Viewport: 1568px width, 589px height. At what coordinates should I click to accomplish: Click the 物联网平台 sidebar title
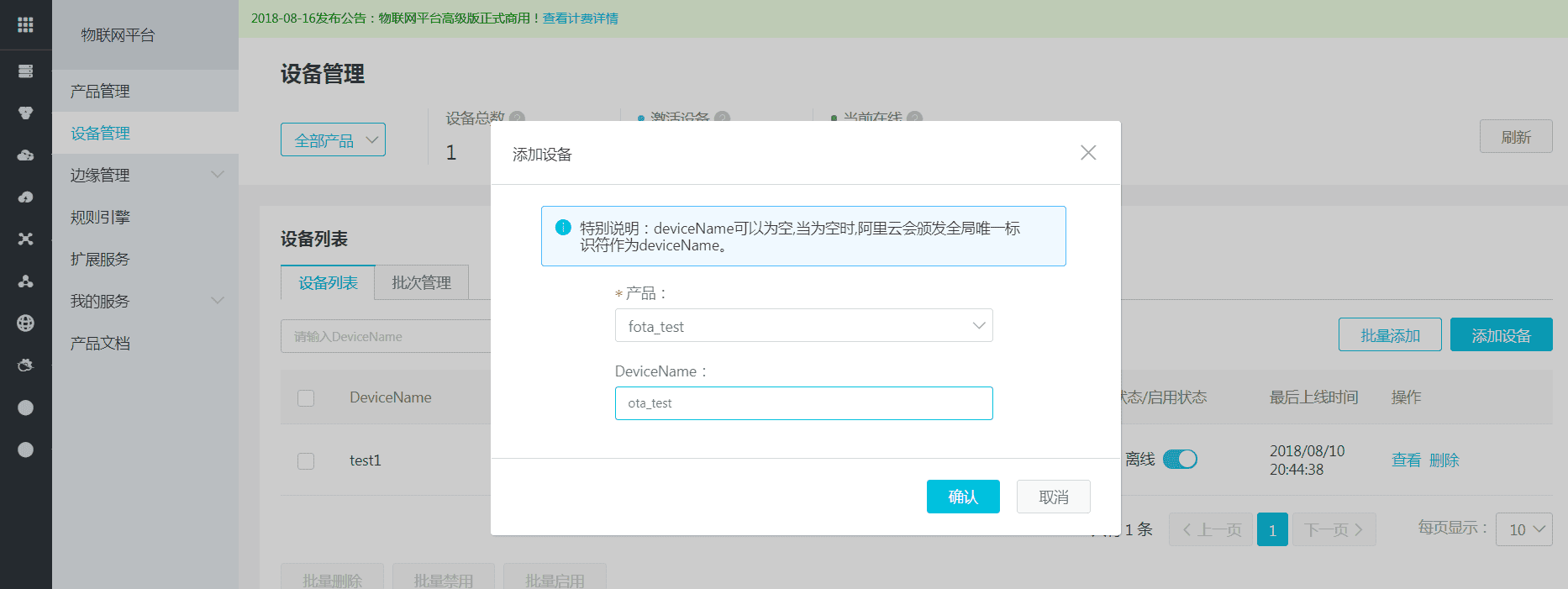tap(118, 35)
